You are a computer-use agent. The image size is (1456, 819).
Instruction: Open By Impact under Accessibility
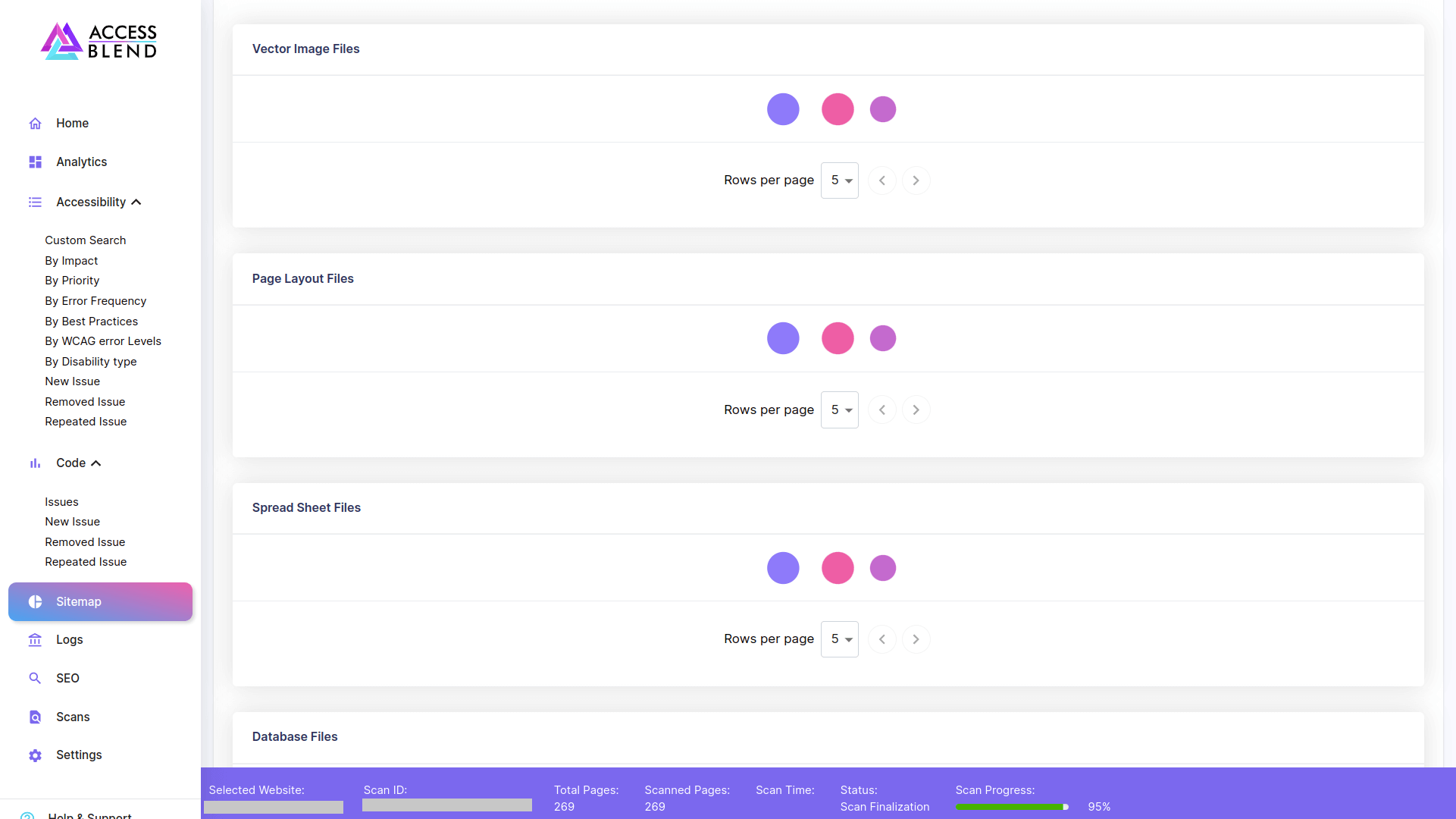click(x=71, y=261)
